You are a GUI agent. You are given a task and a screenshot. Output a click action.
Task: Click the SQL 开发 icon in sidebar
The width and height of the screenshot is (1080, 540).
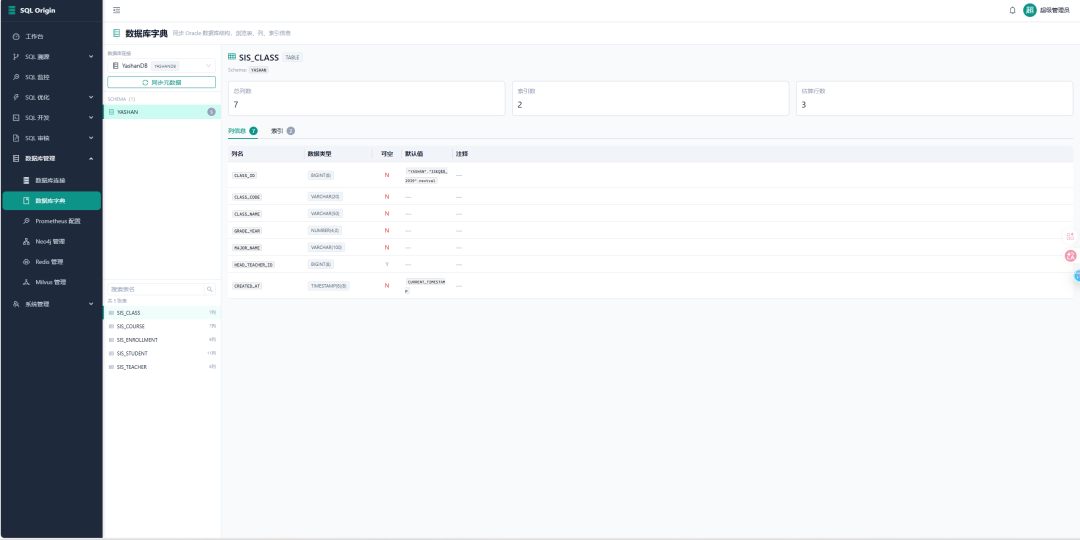(x=16, y=118)
